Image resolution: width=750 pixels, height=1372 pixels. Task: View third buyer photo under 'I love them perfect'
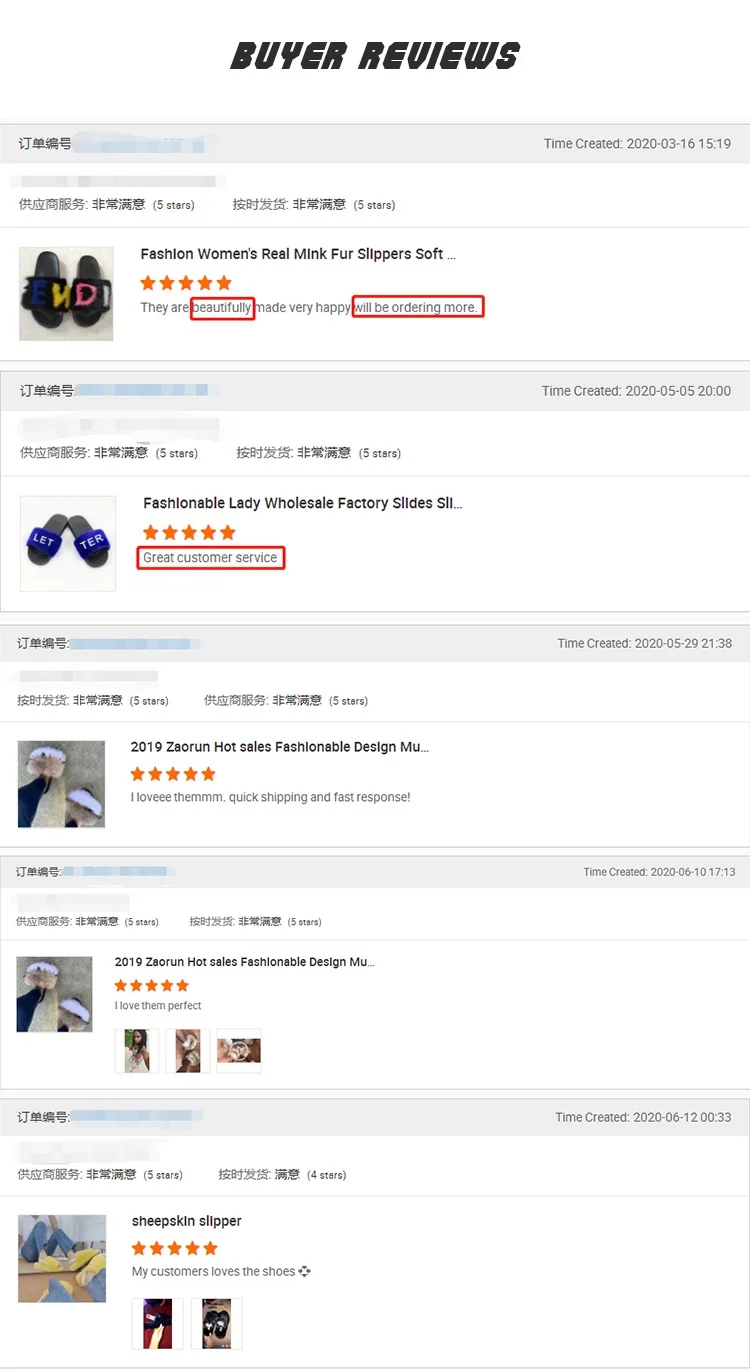pos(239,1051)
